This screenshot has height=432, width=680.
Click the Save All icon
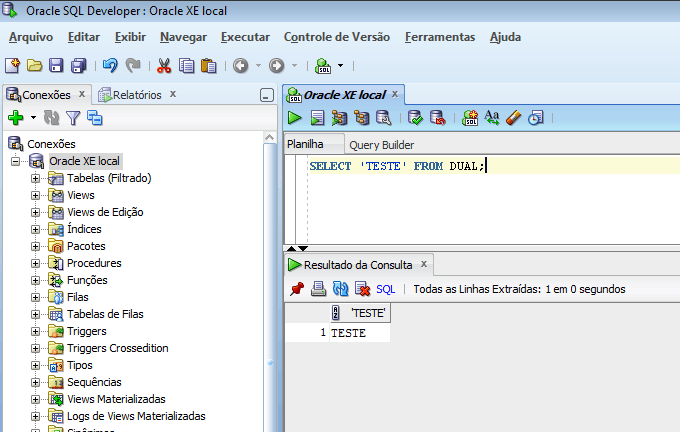tap(78, 65)
